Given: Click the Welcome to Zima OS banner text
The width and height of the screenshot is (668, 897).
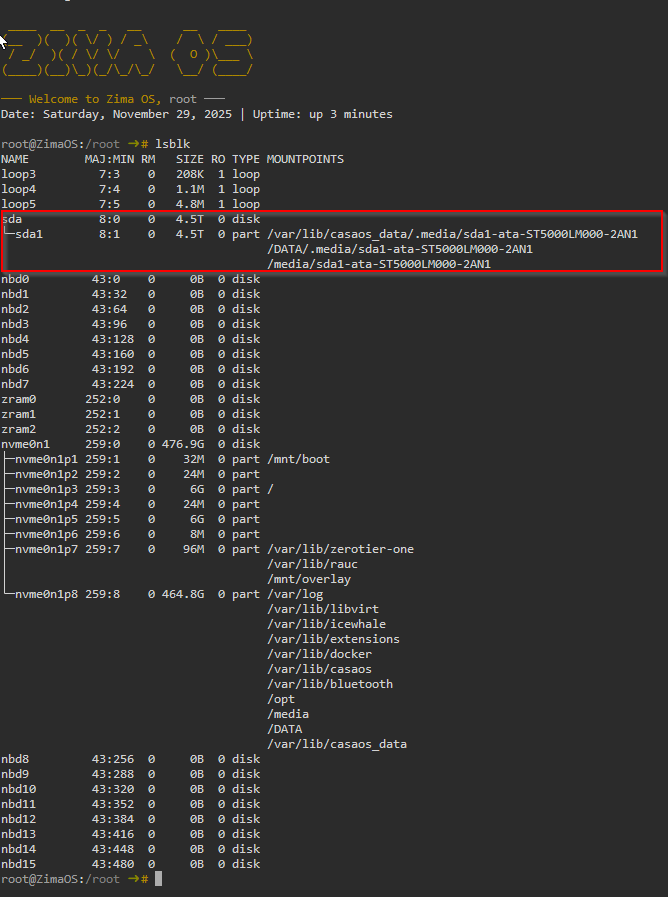Looking at the screenshot, I should coord(114,99).
